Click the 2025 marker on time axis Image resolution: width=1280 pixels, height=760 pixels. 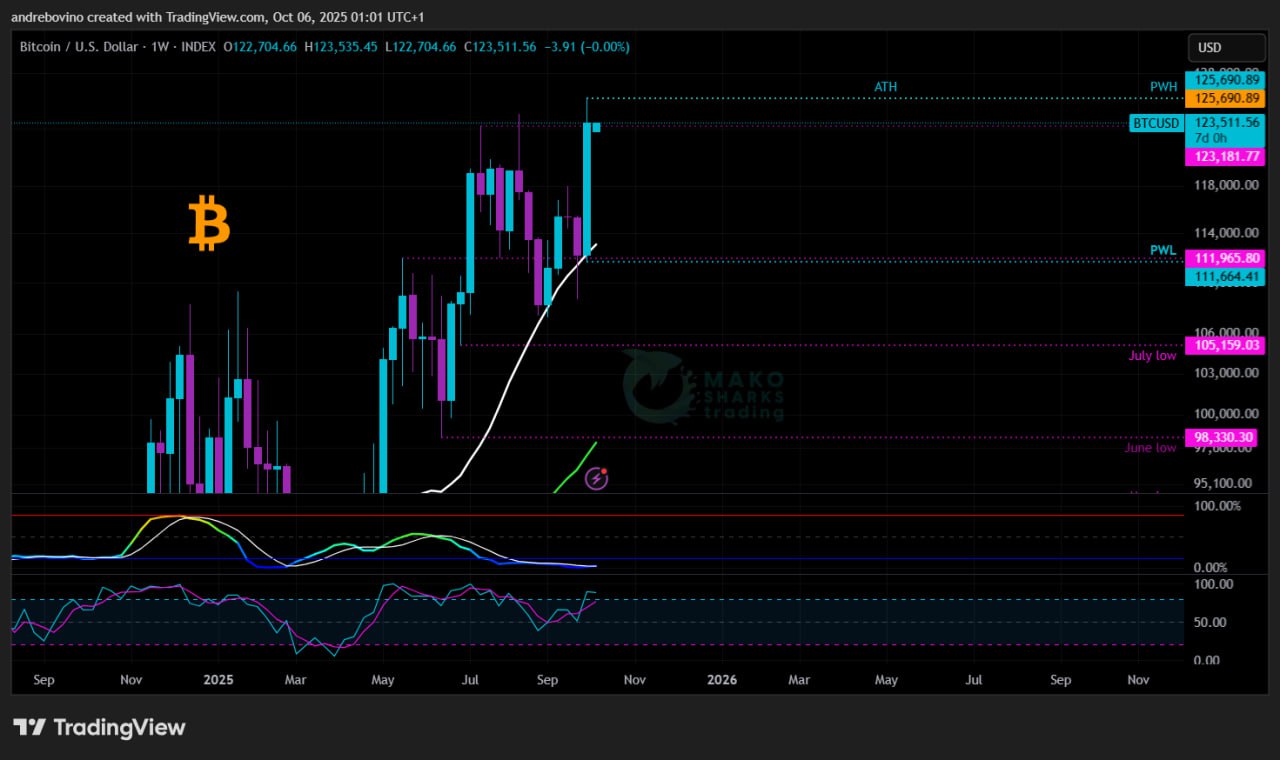click(x=217, y=680)
